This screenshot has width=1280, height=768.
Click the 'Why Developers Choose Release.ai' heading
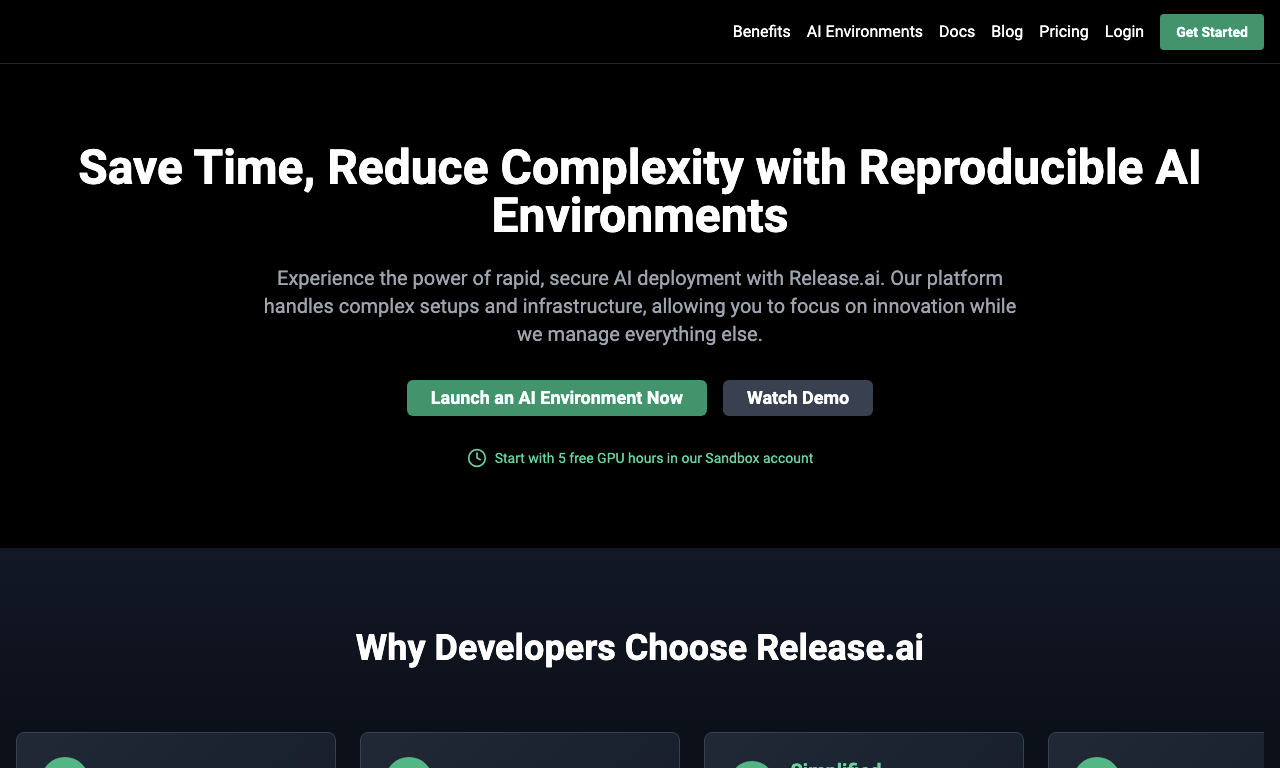coord(640,648)
